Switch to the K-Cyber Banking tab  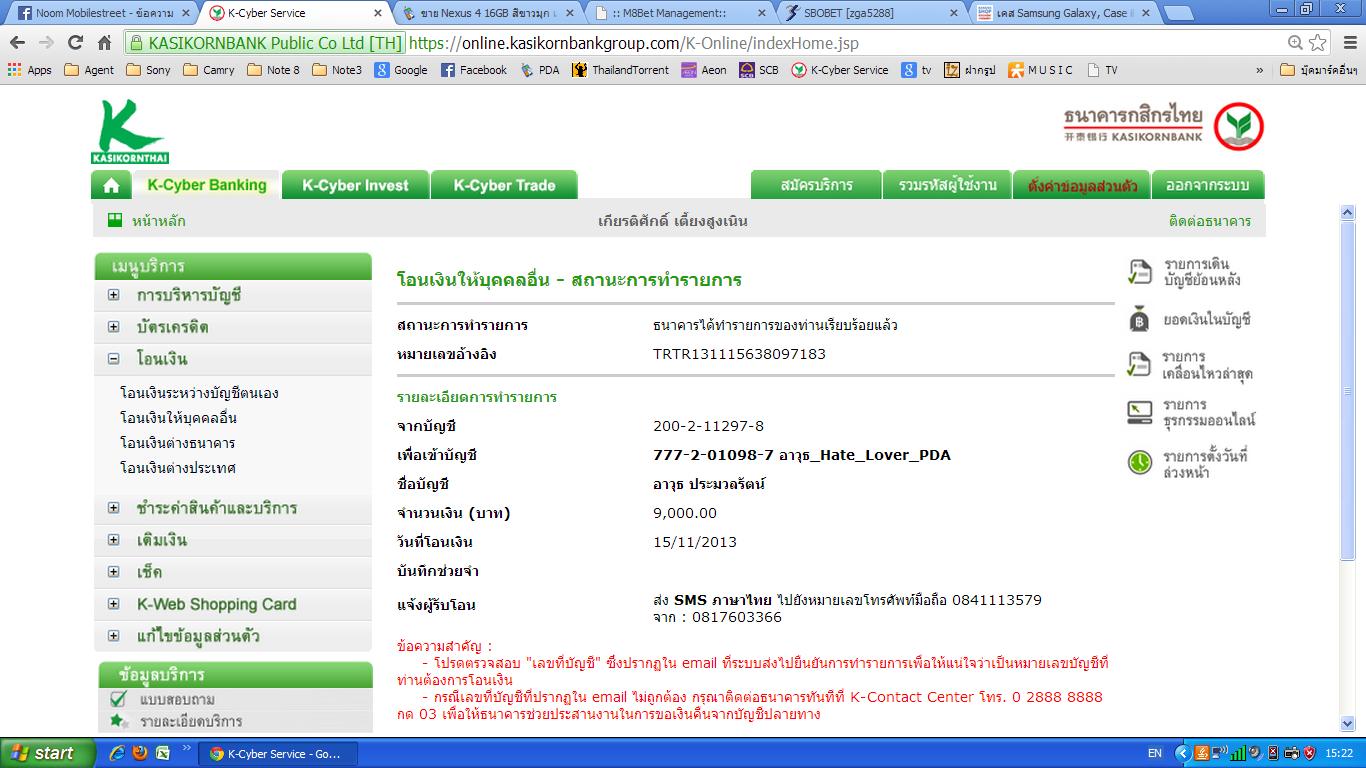(207, 185)
